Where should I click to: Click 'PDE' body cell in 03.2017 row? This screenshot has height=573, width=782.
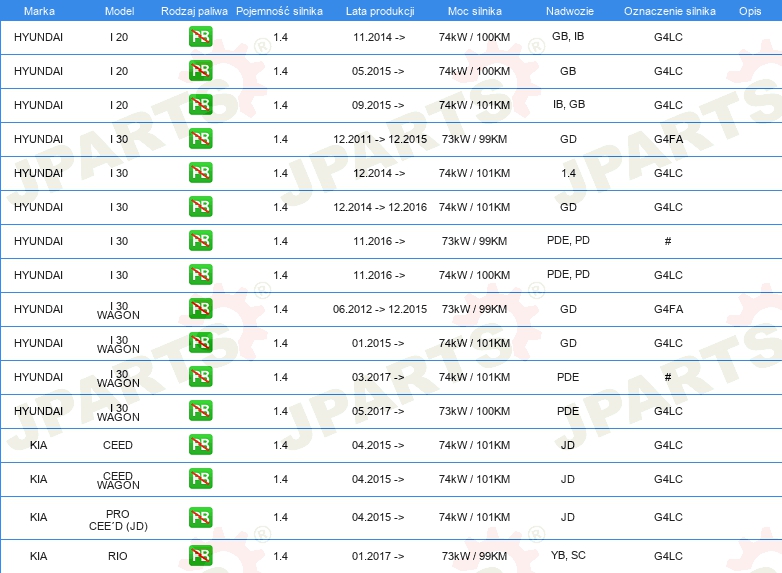tap(568, 377)
